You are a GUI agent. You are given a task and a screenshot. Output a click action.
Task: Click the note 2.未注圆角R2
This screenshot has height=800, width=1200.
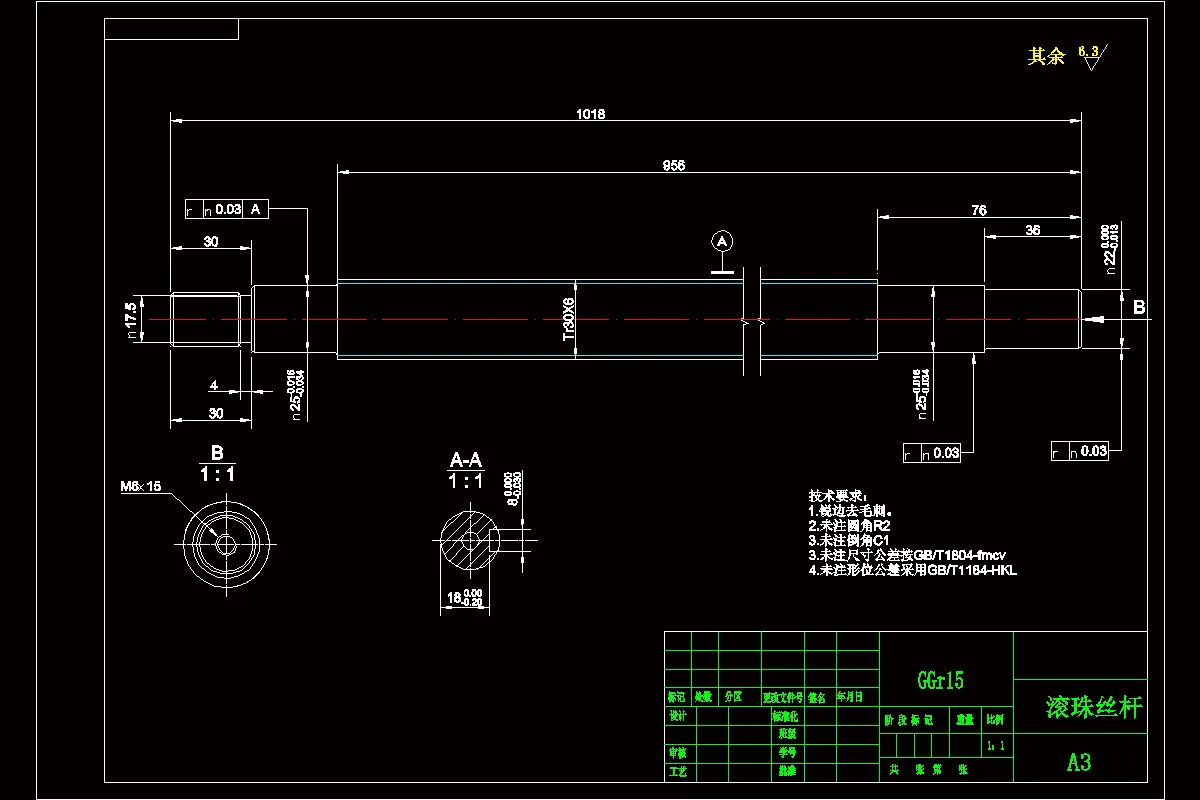tap(849, 525)
